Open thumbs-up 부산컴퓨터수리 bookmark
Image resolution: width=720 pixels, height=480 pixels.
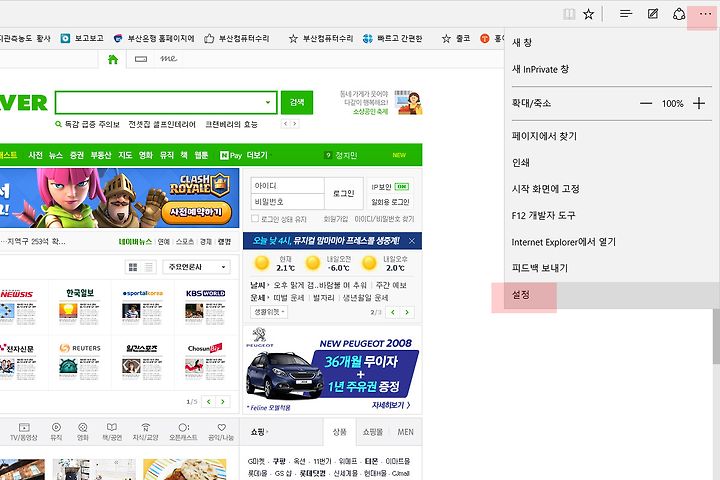coord(237,39)
